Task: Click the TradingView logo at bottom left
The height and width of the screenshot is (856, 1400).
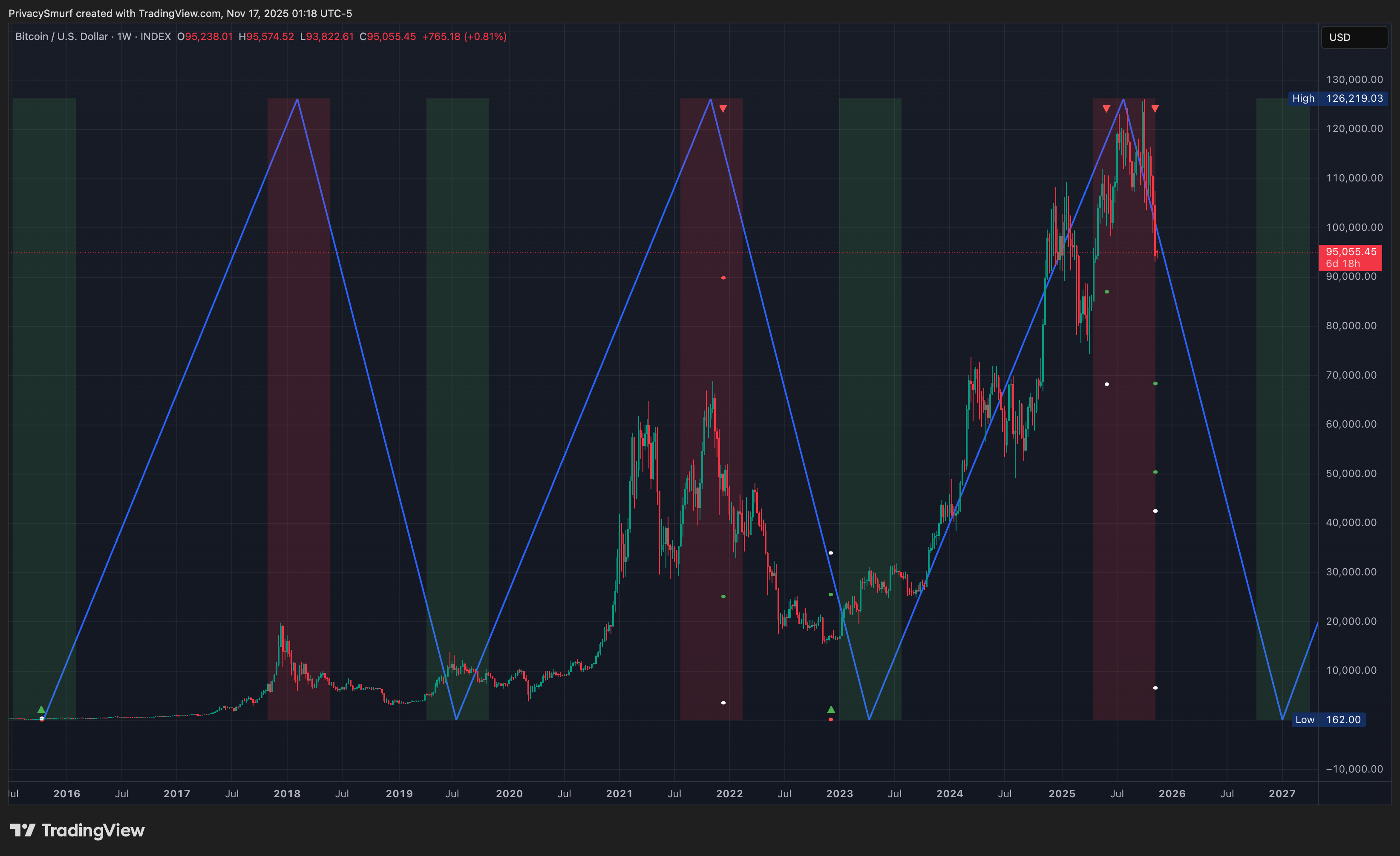Action: click(x=77, y=830)
